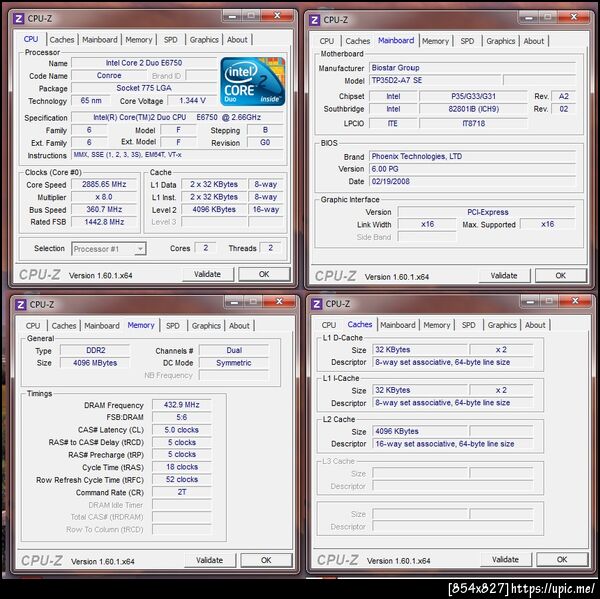Click the Core Voltage value 1.344 V

tap(192, 101)
